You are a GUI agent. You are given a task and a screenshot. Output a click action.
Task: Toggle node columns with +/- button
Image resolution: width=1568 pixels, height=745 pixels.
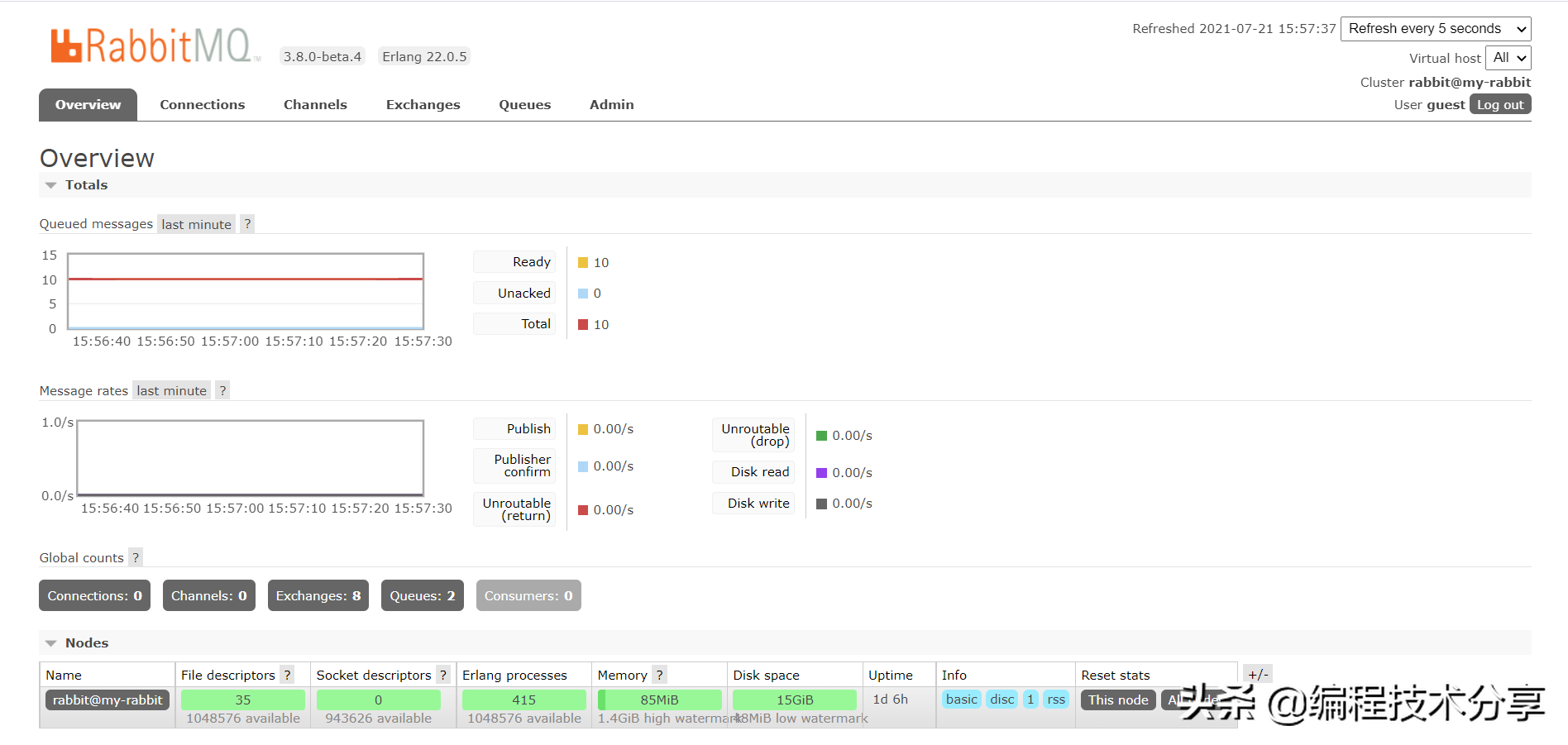1258,675
